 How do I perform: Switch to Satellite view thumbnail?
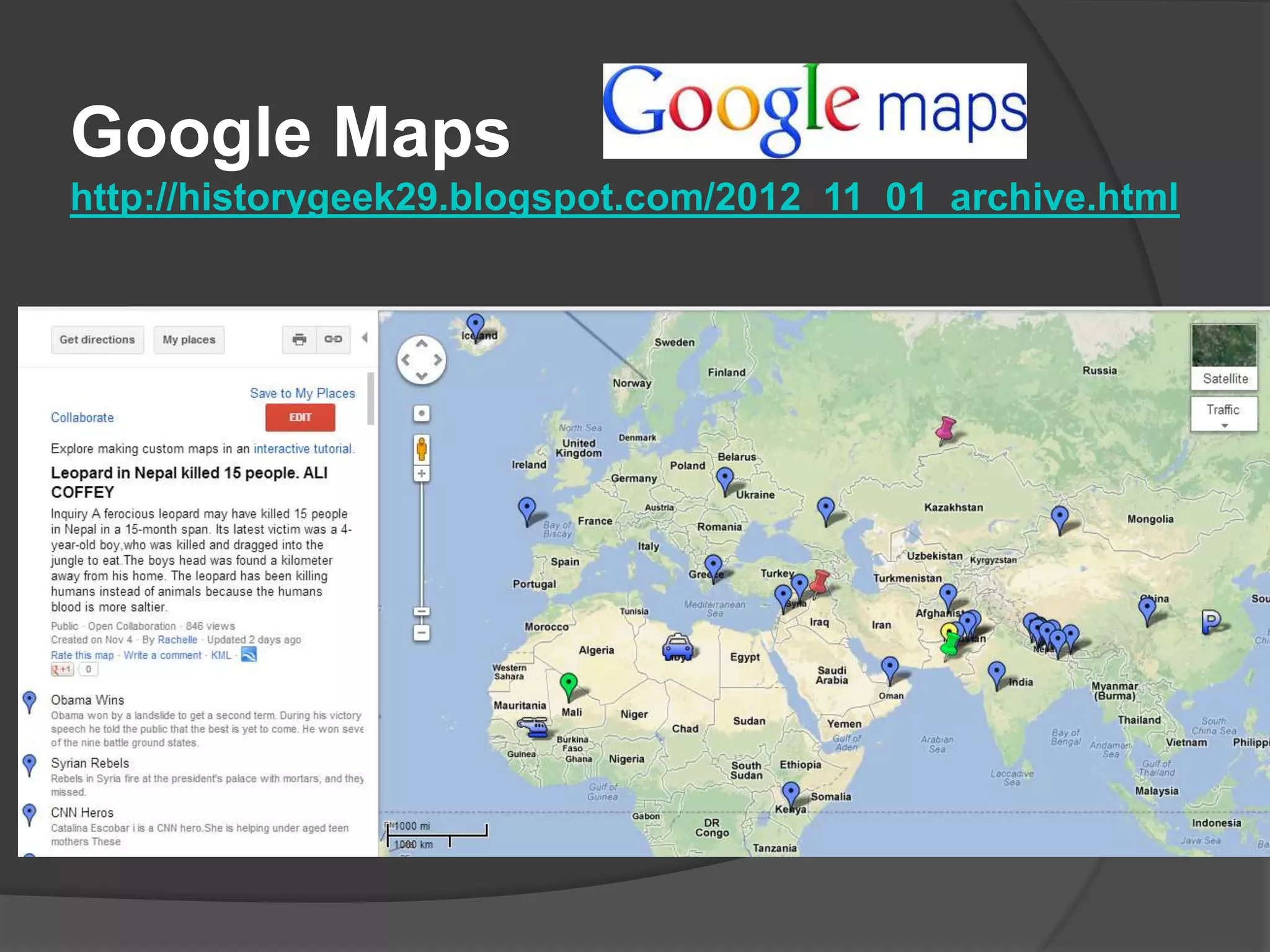[1224, 356]
